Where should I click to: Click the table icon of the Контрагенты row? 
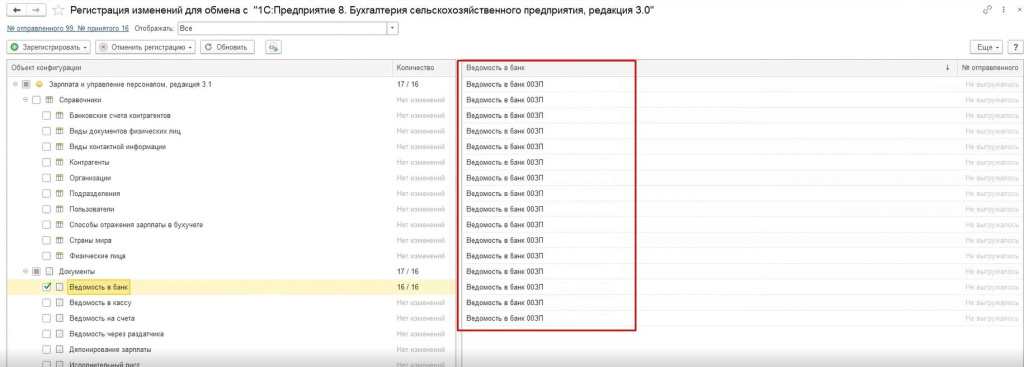[x=60, y=163]
